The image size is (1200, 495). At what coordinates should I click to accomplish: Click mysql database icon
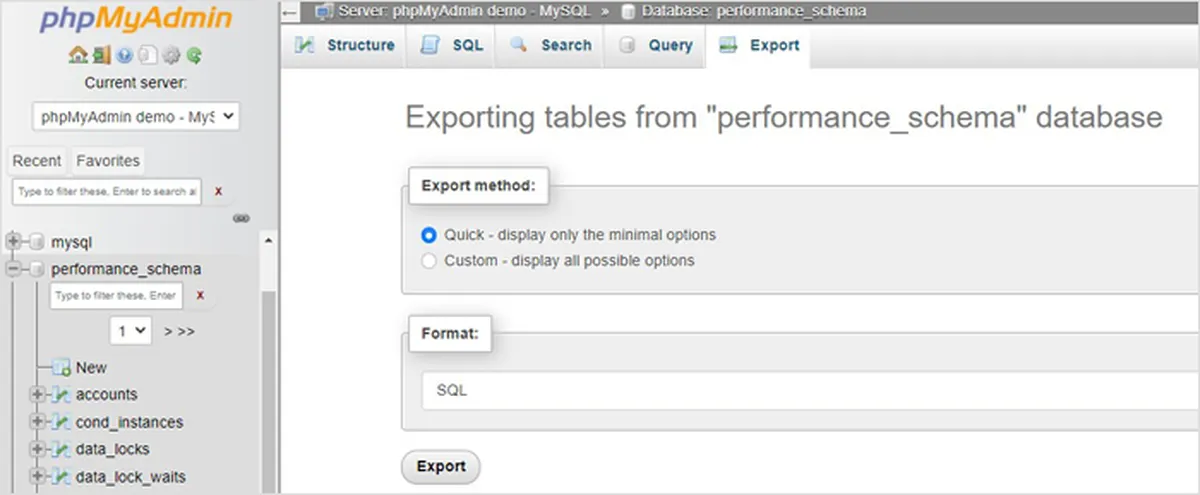tap(37, 242)
